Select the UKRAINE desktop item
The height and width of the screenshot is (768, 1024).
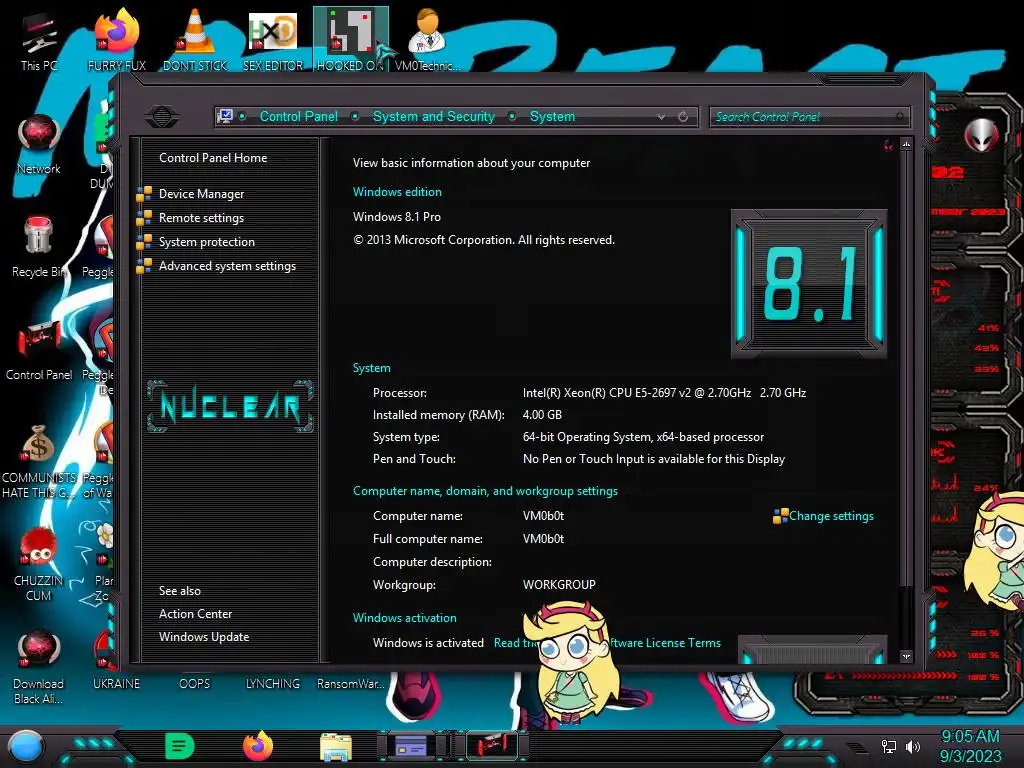(116, 684)
